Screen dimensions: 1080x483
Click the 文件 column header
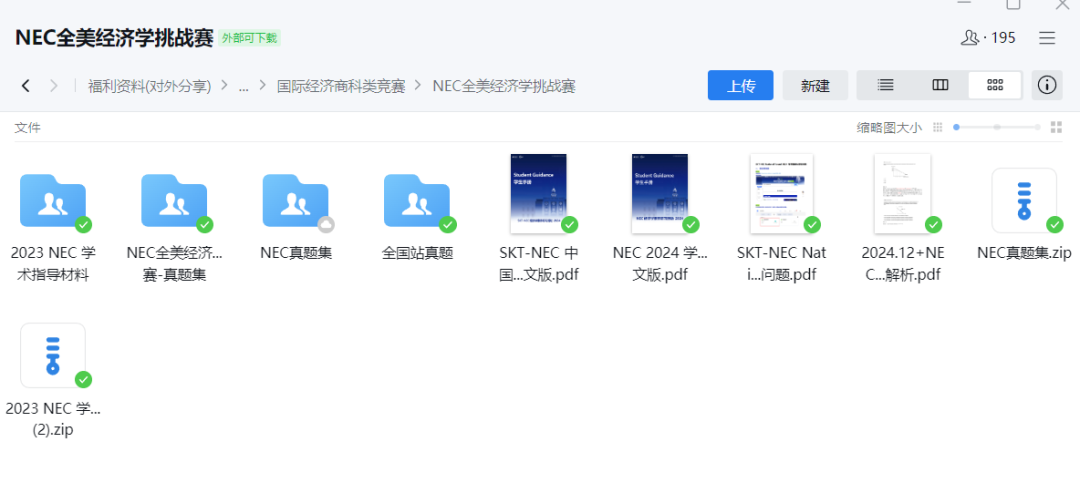click(x=28, y=127)
